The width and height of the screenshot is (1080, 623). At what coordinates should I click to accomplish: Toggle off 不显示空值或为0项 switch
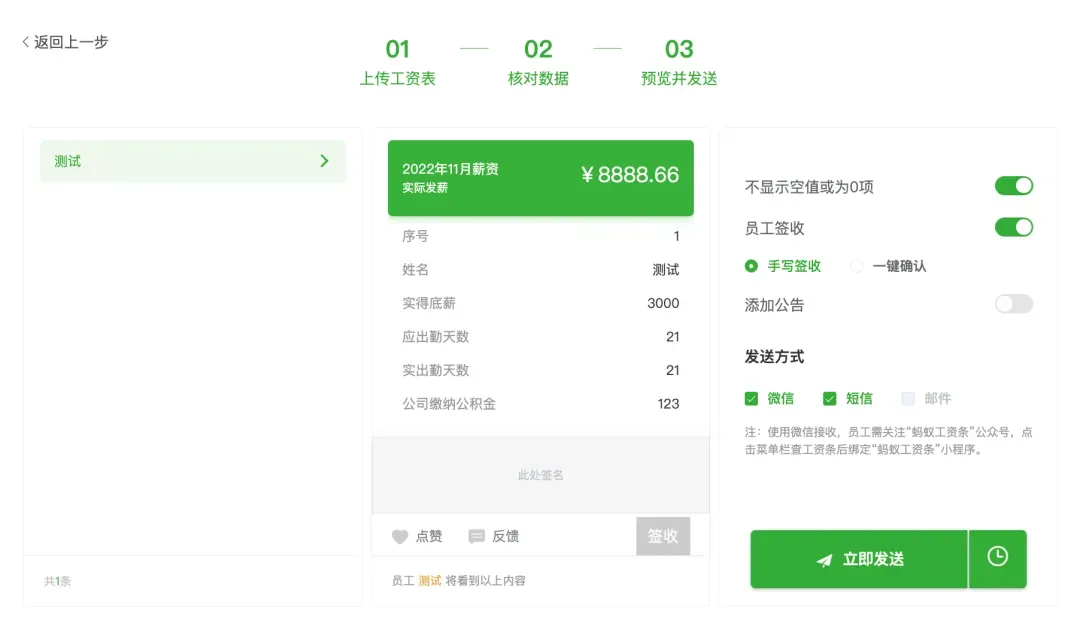1013,186
